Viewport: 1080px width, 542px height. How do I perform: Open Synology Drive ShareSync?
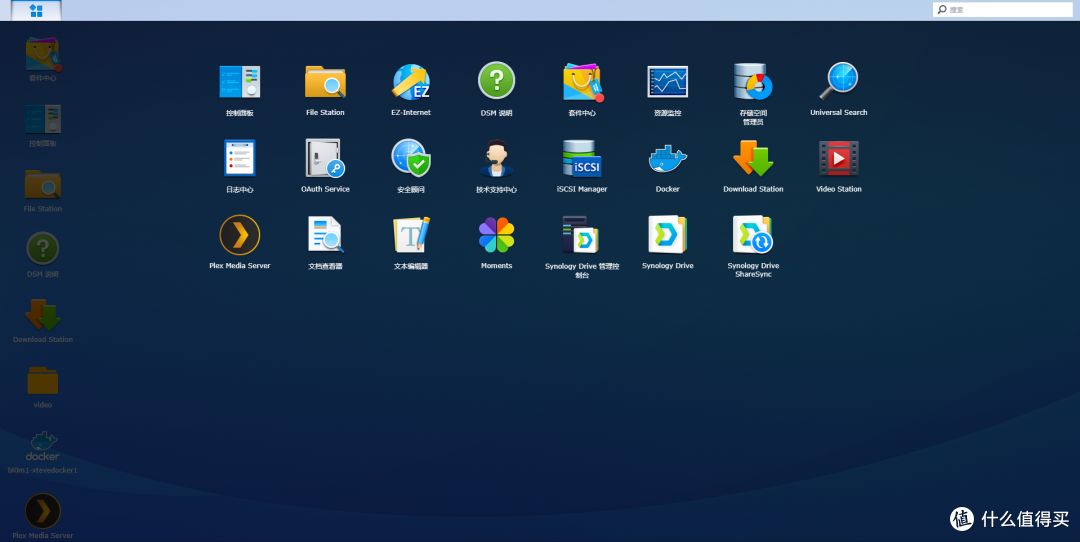(753, 235)
